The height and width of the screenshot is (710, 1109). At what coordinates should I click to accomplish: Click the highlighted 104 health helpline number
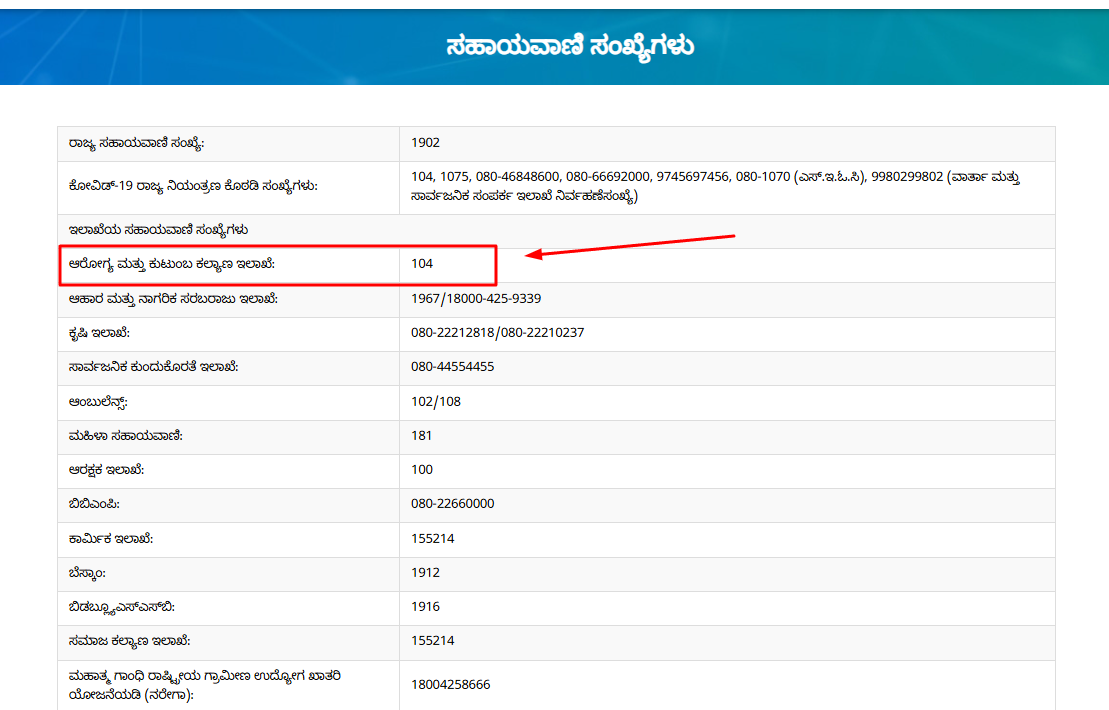[x=424, y=266]
